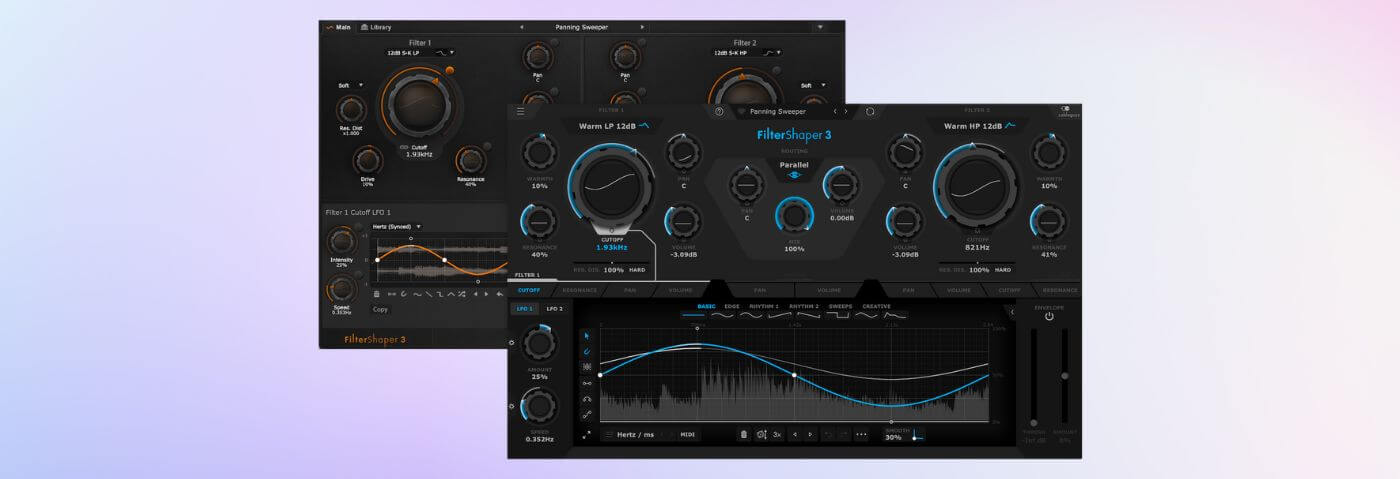Click the help question mark icon

coord(719,111)
